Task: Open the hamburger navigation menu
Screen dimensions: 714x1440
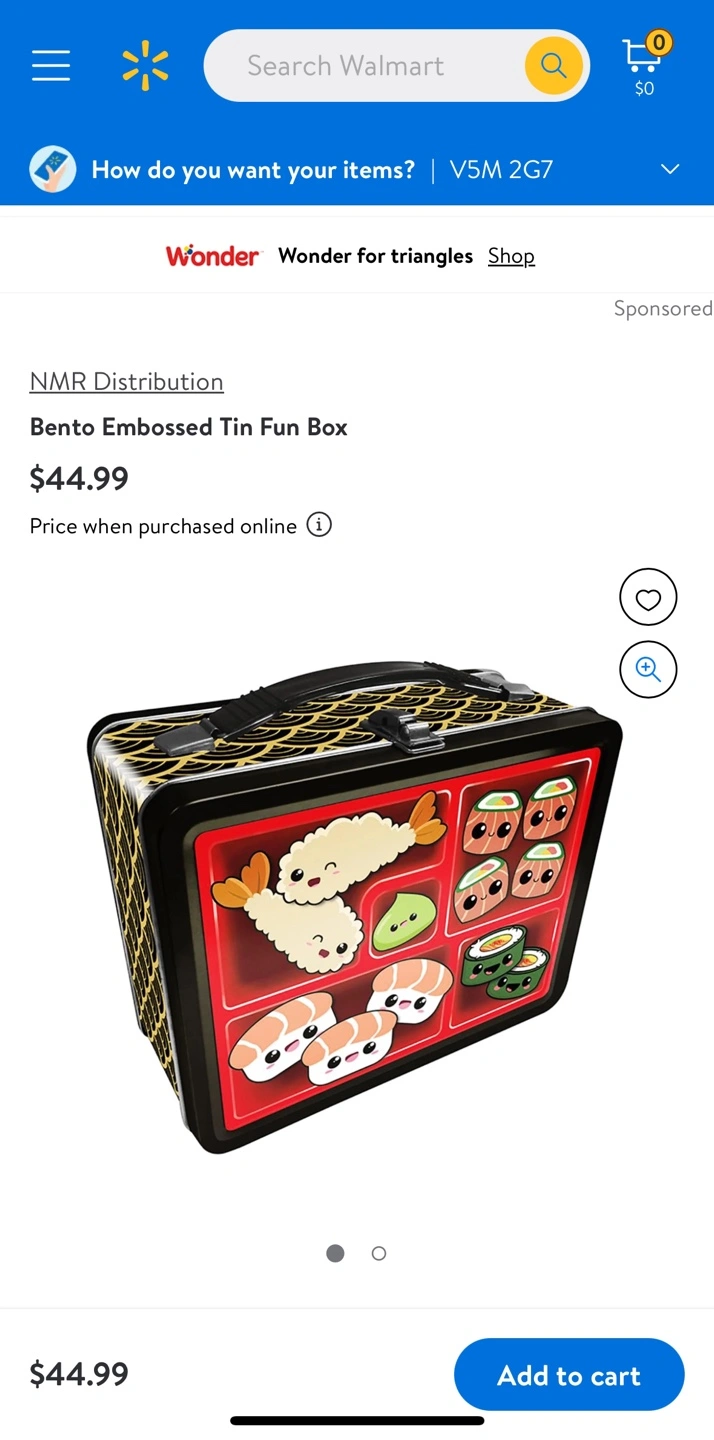Action: pyautogui.click(x=51, y=65)
